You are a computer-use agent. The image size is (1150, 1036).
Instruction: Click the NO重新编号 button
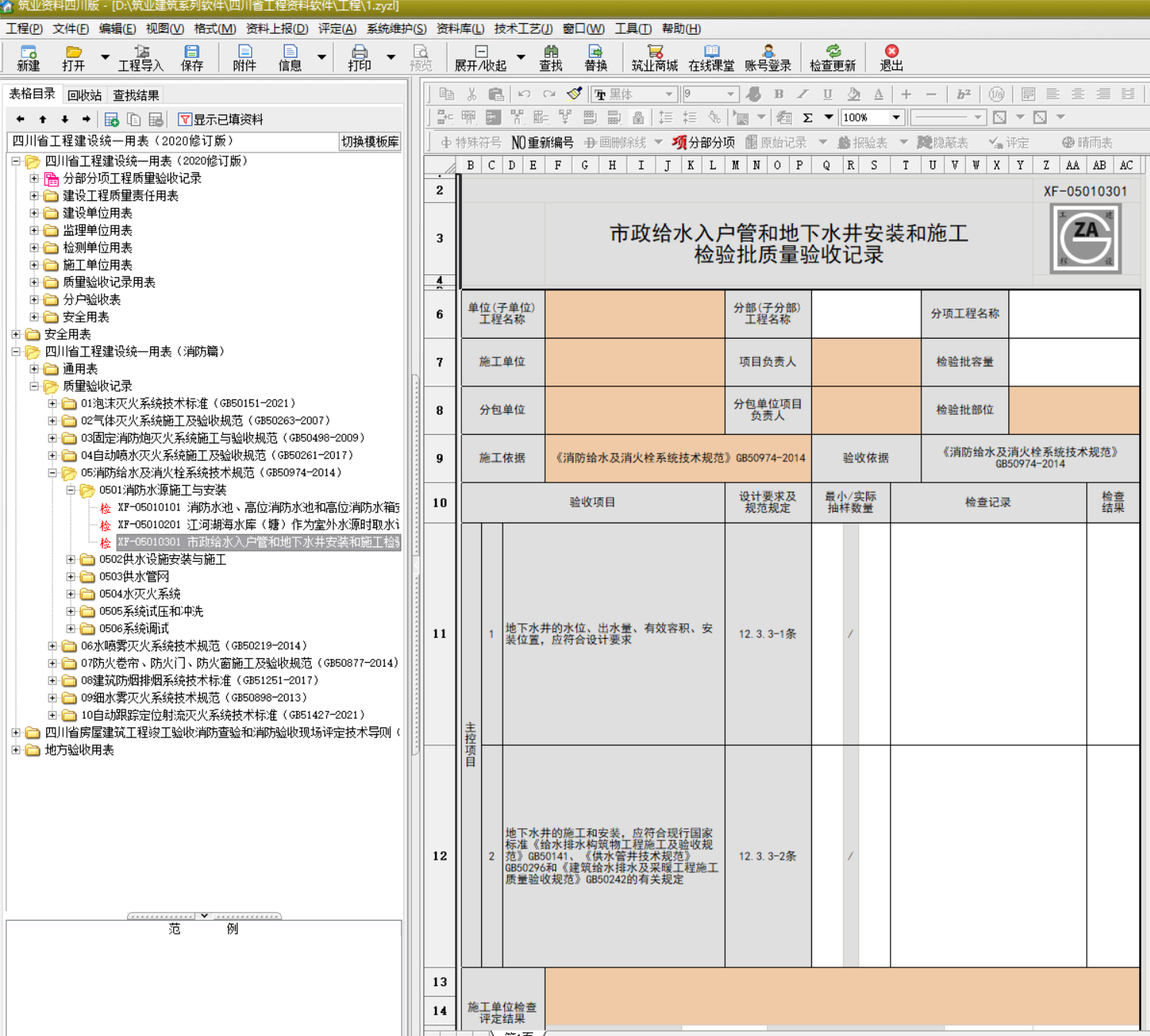tap(543, 142)
